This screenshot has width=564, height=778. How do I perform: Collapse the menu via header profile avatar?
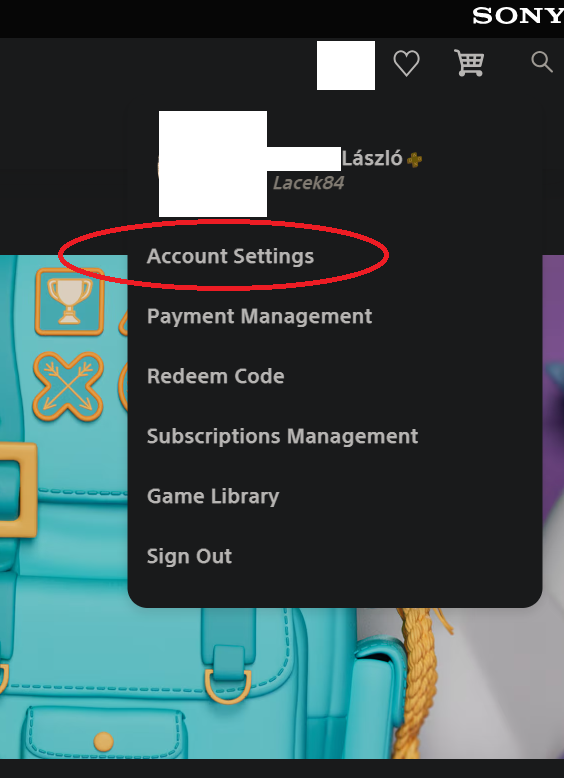tap(346, 65)
